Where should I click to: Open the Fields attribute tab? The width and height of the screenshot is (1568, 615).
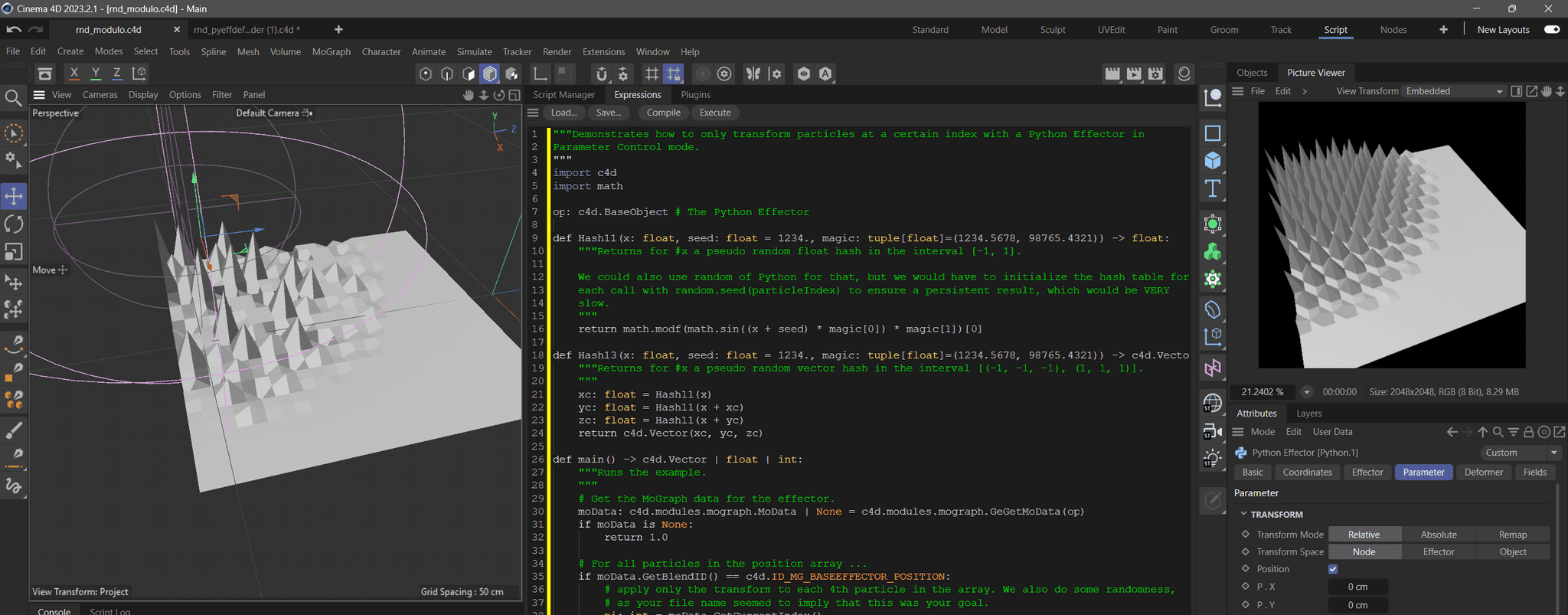[1534, 473]
